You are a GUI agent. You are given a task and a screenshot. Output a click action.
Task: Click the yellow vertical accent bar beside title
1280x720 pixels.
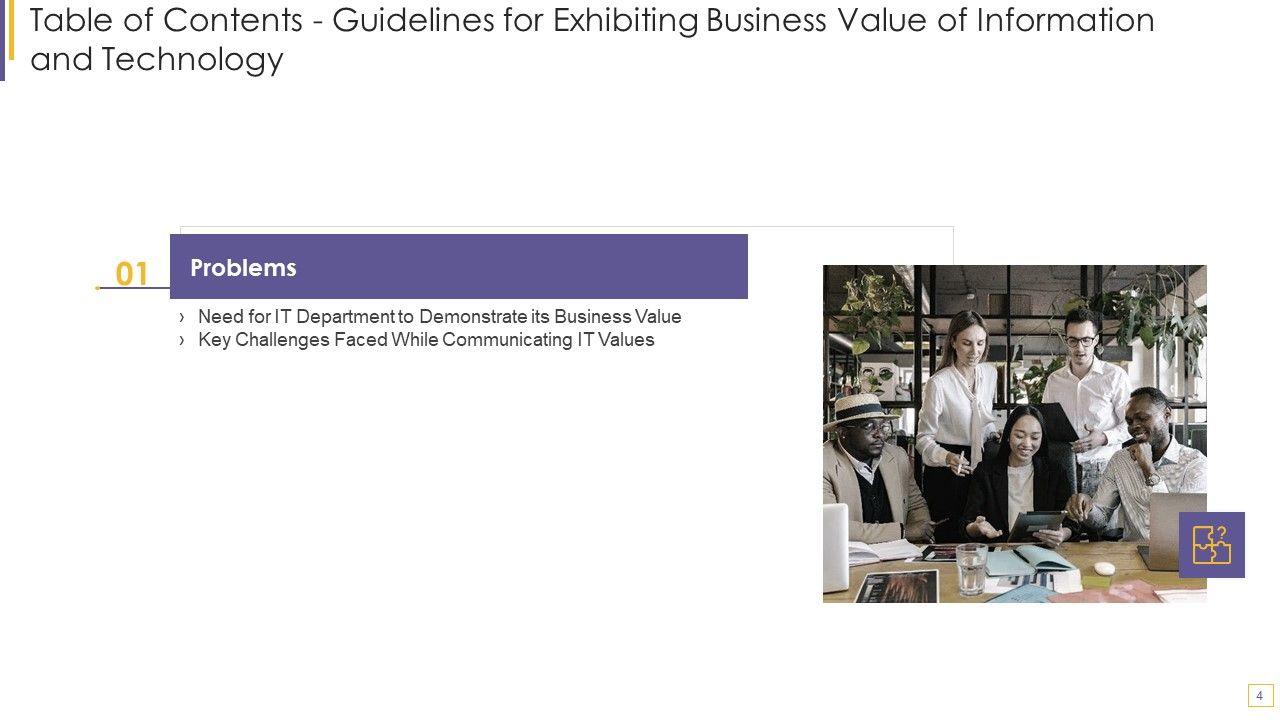(11, 30)
